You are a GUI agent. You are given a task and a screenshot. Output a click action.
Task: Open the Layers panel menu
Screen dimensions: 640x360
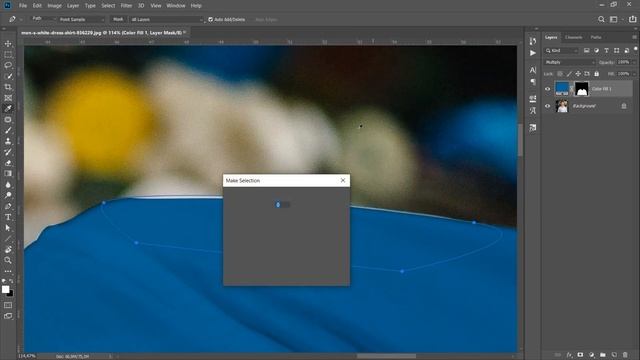pyautogui.click(x=634, y=37)
